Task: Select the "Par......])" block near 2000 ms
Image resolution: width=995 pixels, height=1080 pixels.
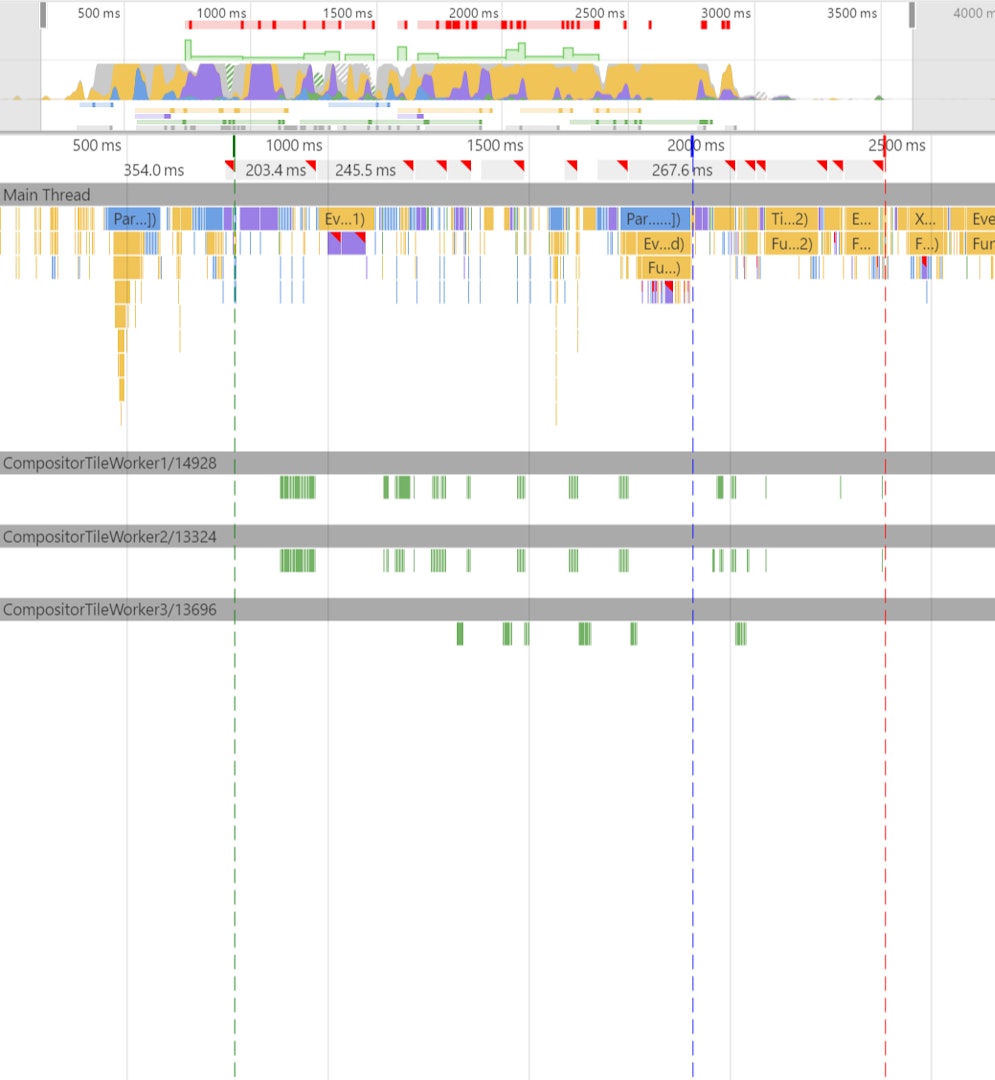Action: point(652,219)
